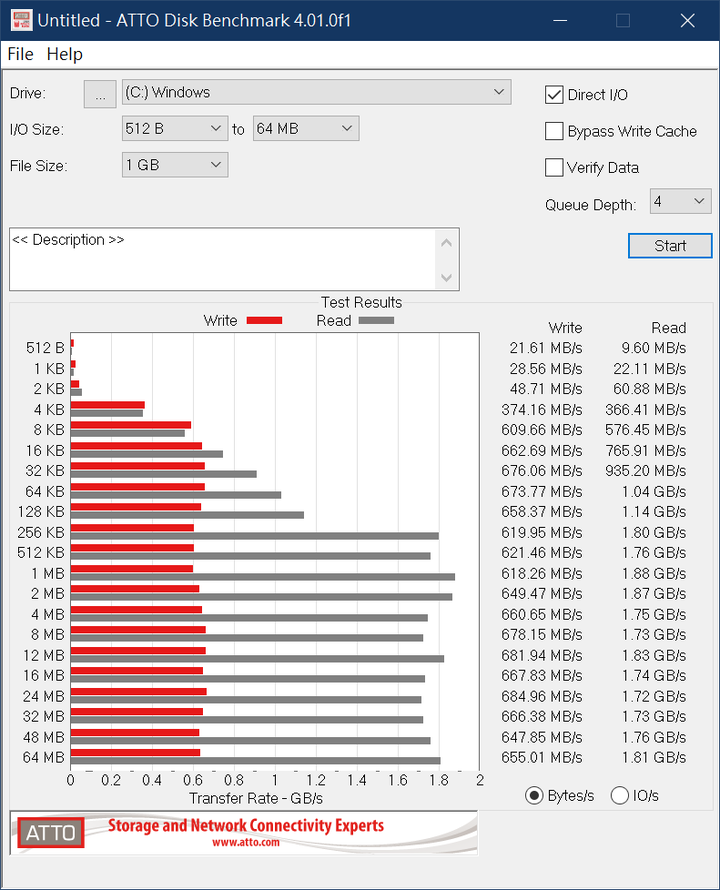The height and width of the screenshot is (890, 720).
Task: Open the File Size 1 GB dropdown
Action: pos(175,165)
